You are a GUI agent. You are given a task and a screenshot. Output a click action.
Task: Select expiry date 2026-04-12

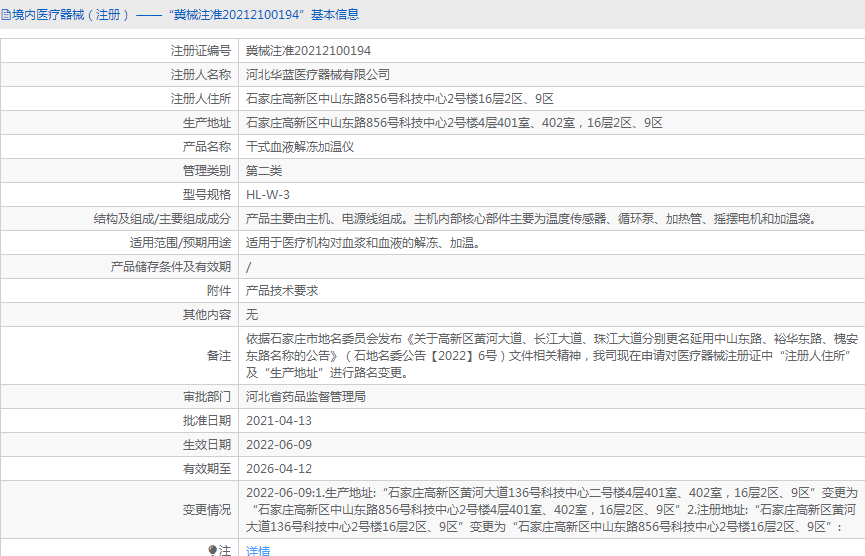[279, 469]
